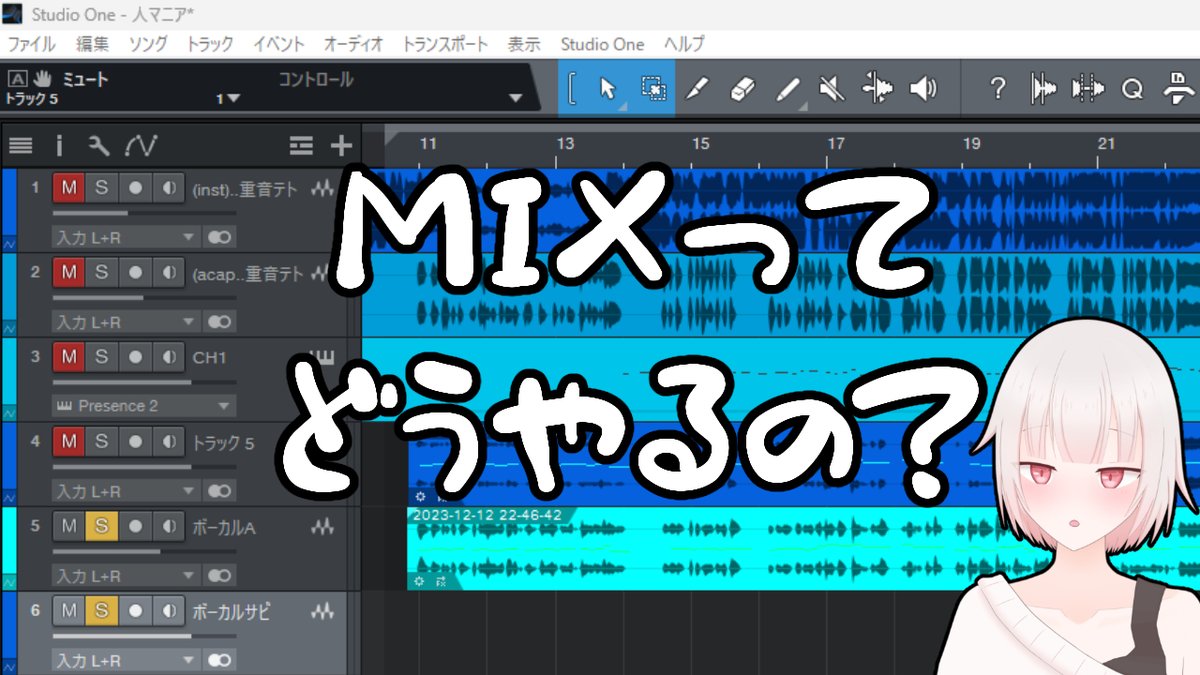Click the question mark help icon
Viewport: 1200px width, 675px height.
tap(997, 88)
